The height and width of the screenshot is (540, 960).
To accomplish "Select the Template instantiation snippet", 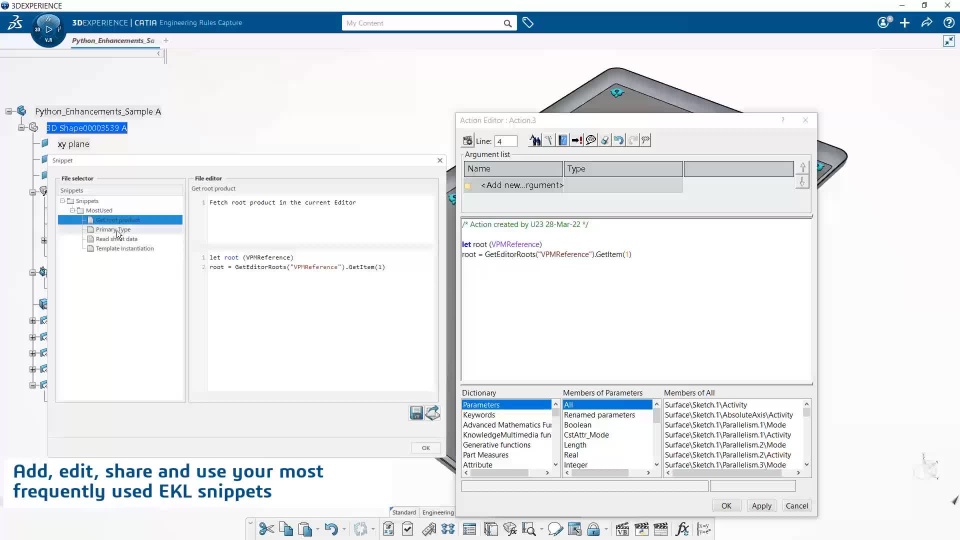I will (125, 249).
